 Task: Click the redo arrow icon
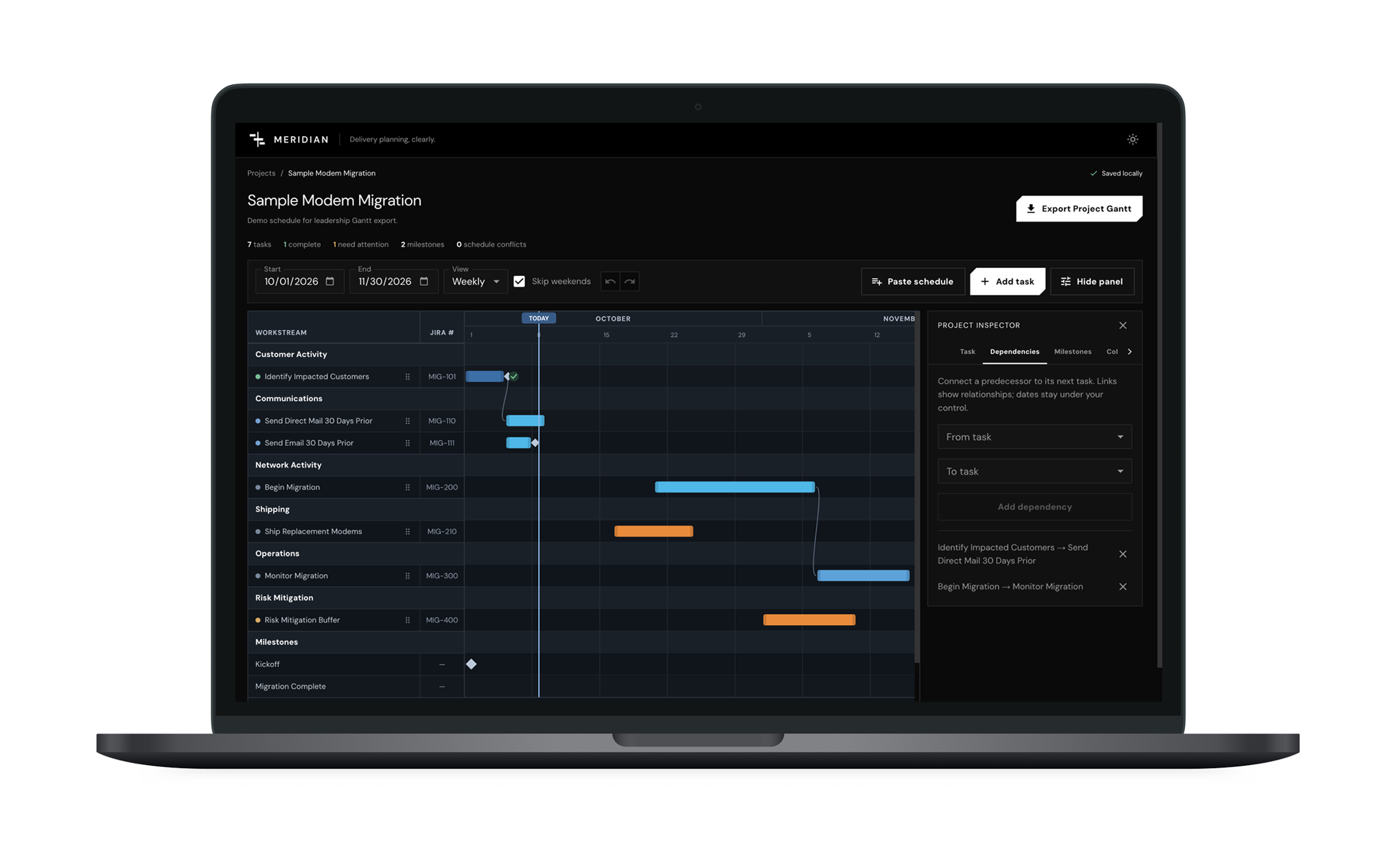629,281
